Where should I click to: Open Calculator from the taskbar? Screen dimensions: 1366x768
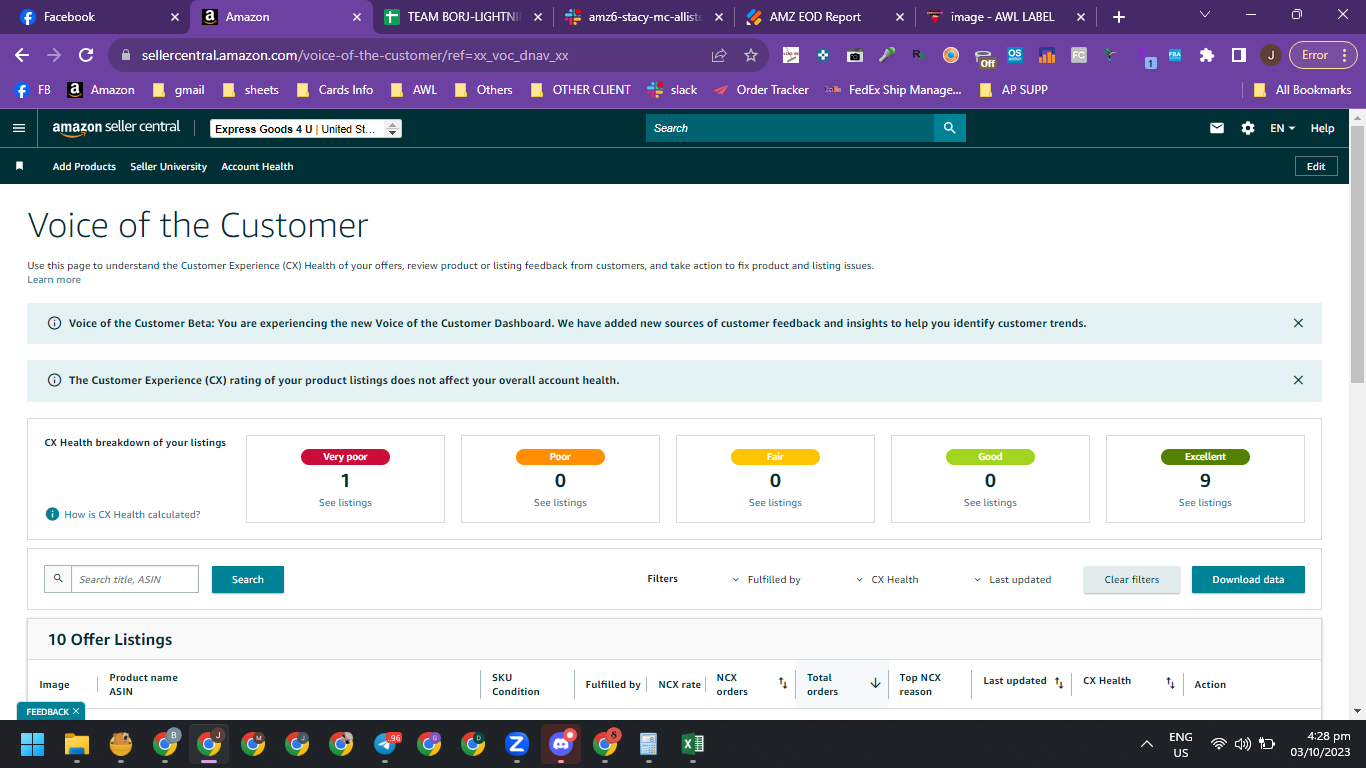pos(648,744)
